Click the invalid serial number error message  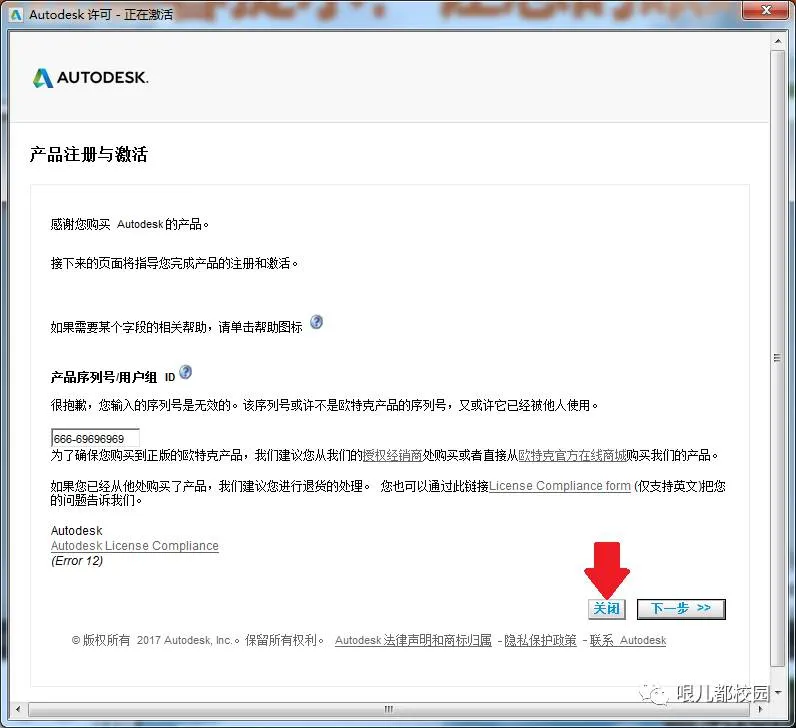pyautogui.click(x=324, y=405)
